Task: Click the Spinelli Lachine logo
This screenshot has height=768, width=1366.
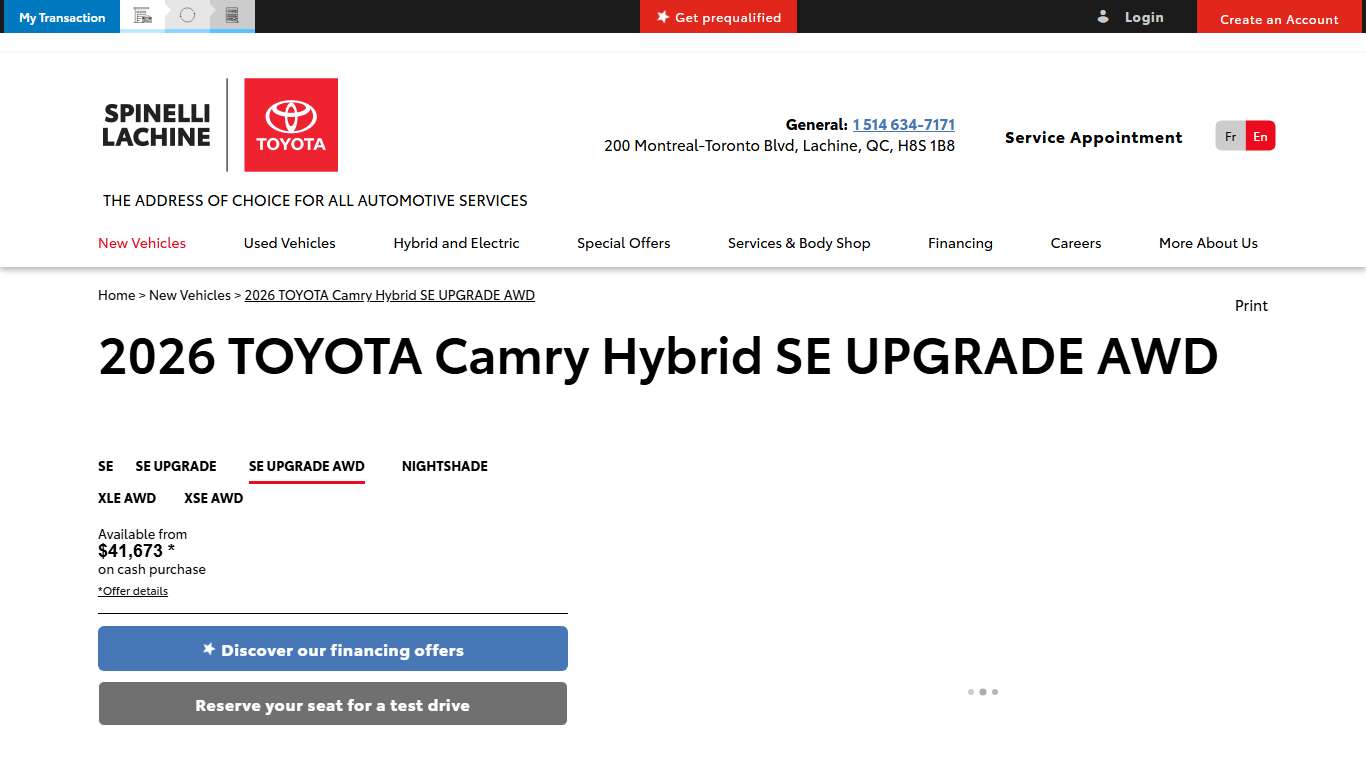Action: 156,124
